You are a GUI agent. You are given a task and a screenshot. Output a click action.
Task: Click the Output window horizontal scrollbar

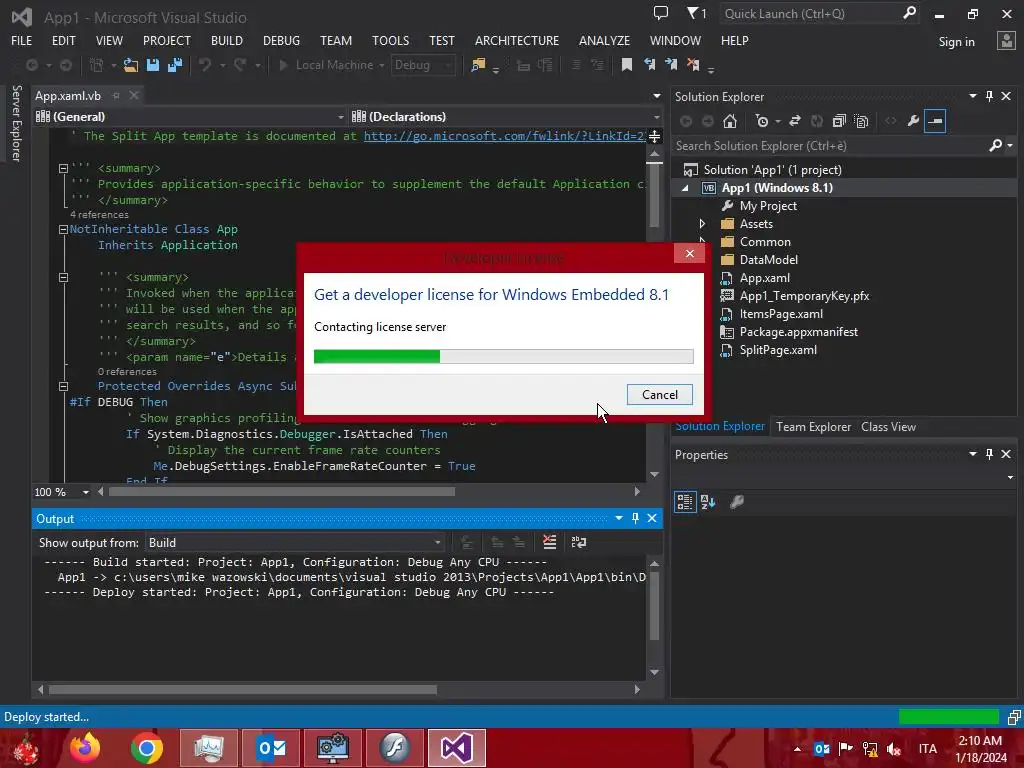339,689
